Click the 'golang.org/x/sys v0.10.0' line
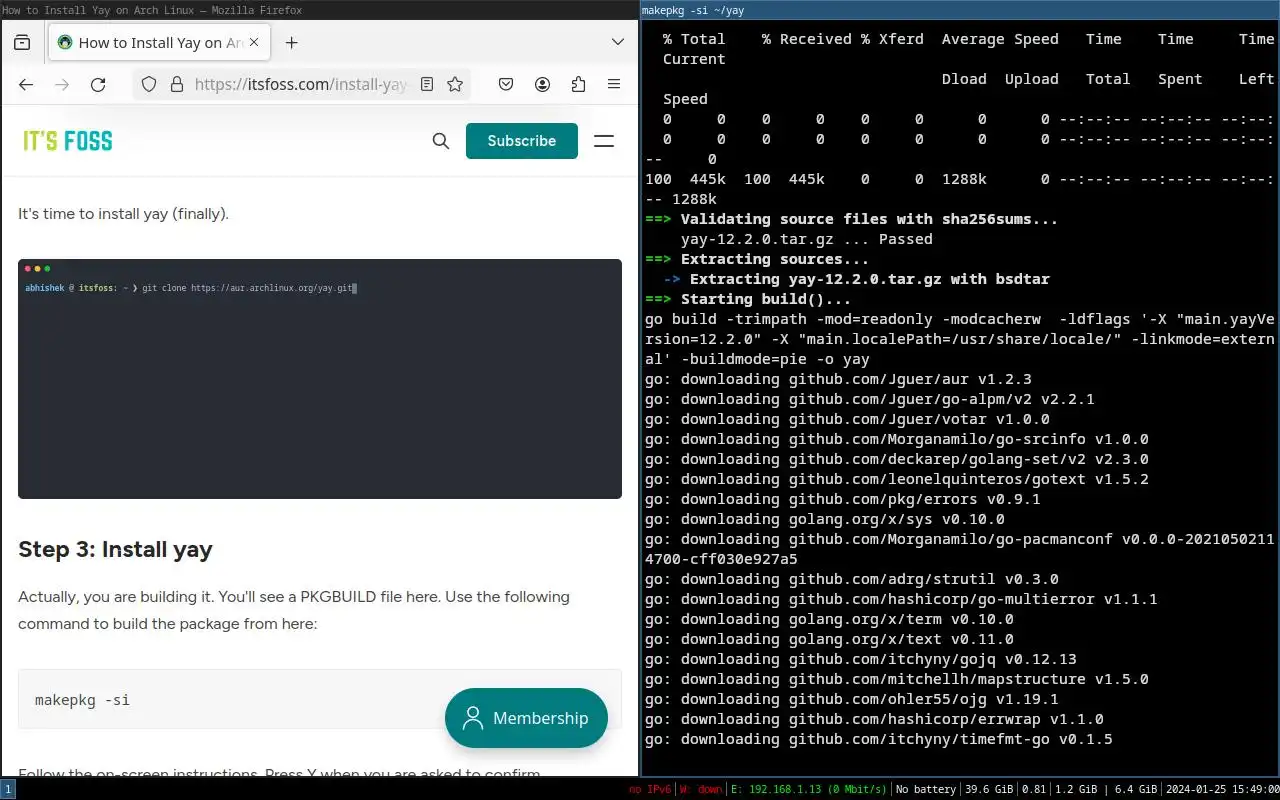The width and height of the screenshot is (1280, 800). pos(825,519)
